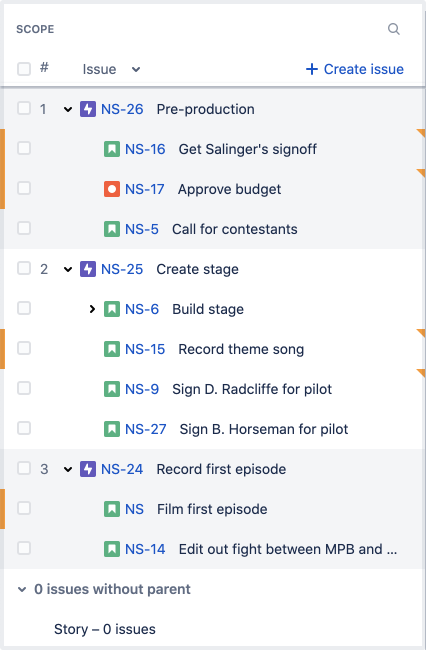Open the scope search magnifier icon
Image resolution: width=426 pixels, height=650 pixels.
[x=394, y=29]
